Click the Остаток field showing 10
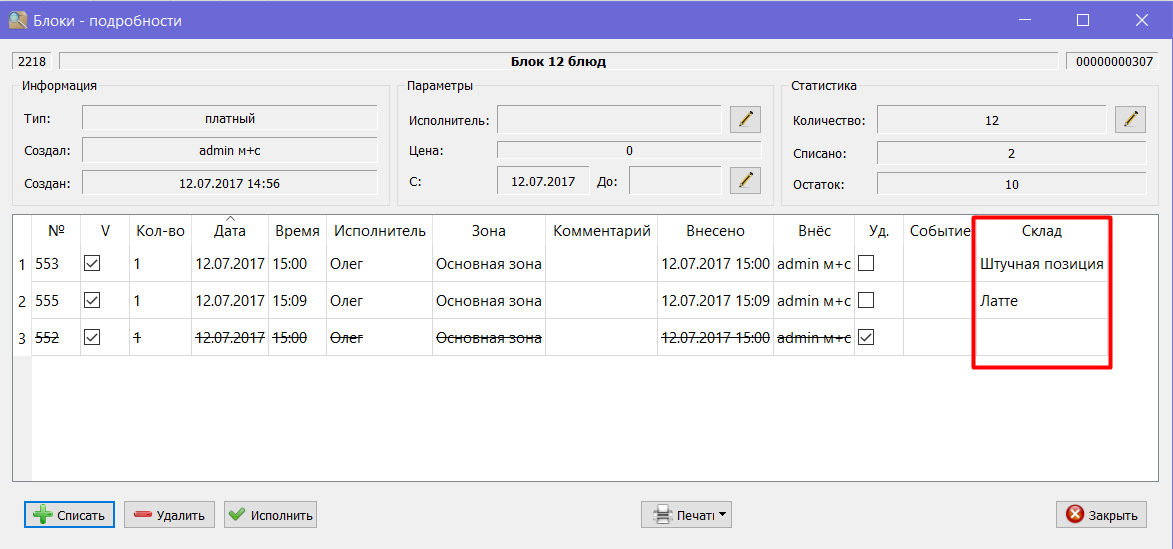Screen dimensions: 1173x549 [1011, 184]
